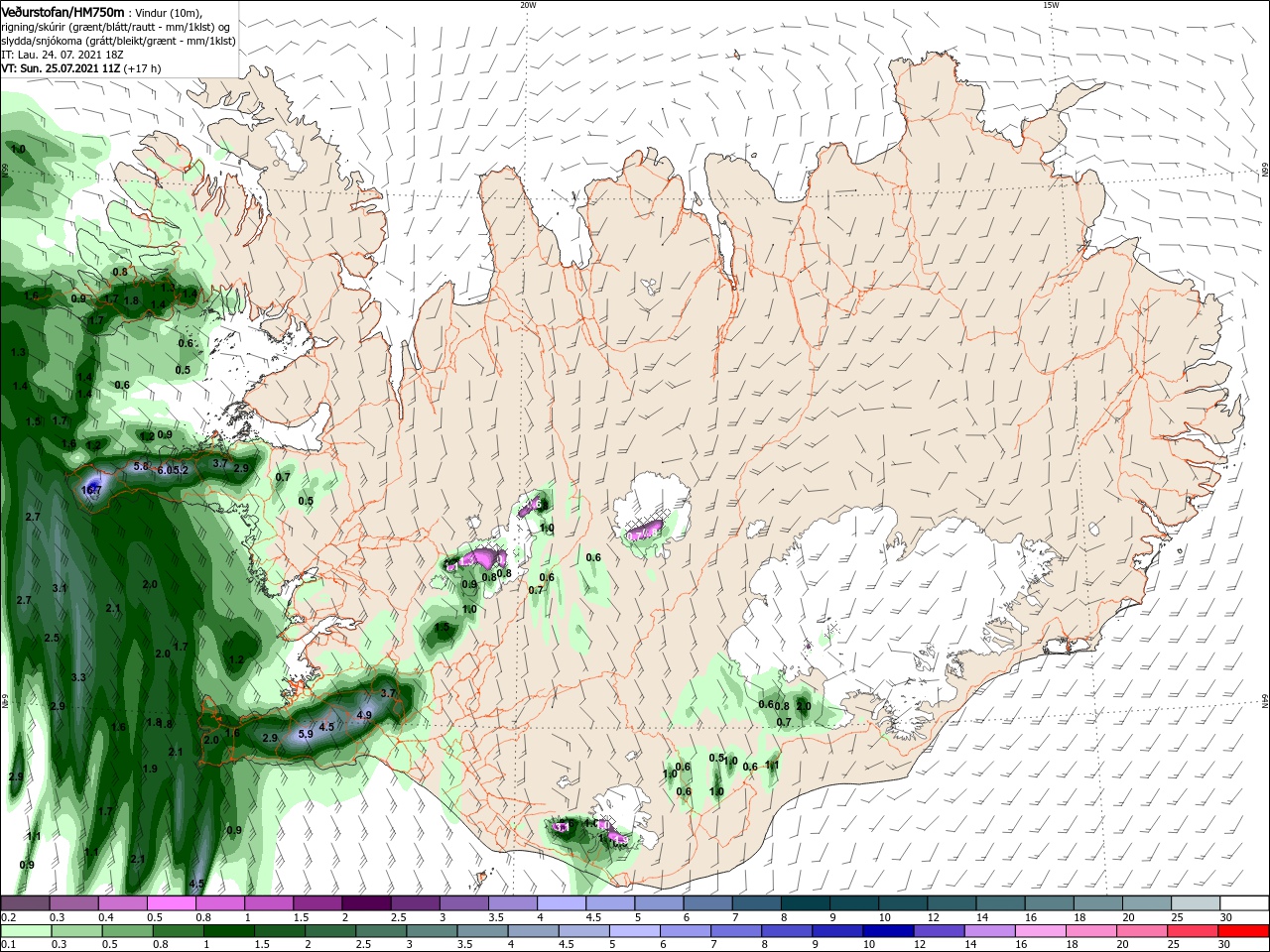Viewport: 1270px width, 952px height.
Task: Click the 0.2 label on the upper scale
Action: coord(8,917)
